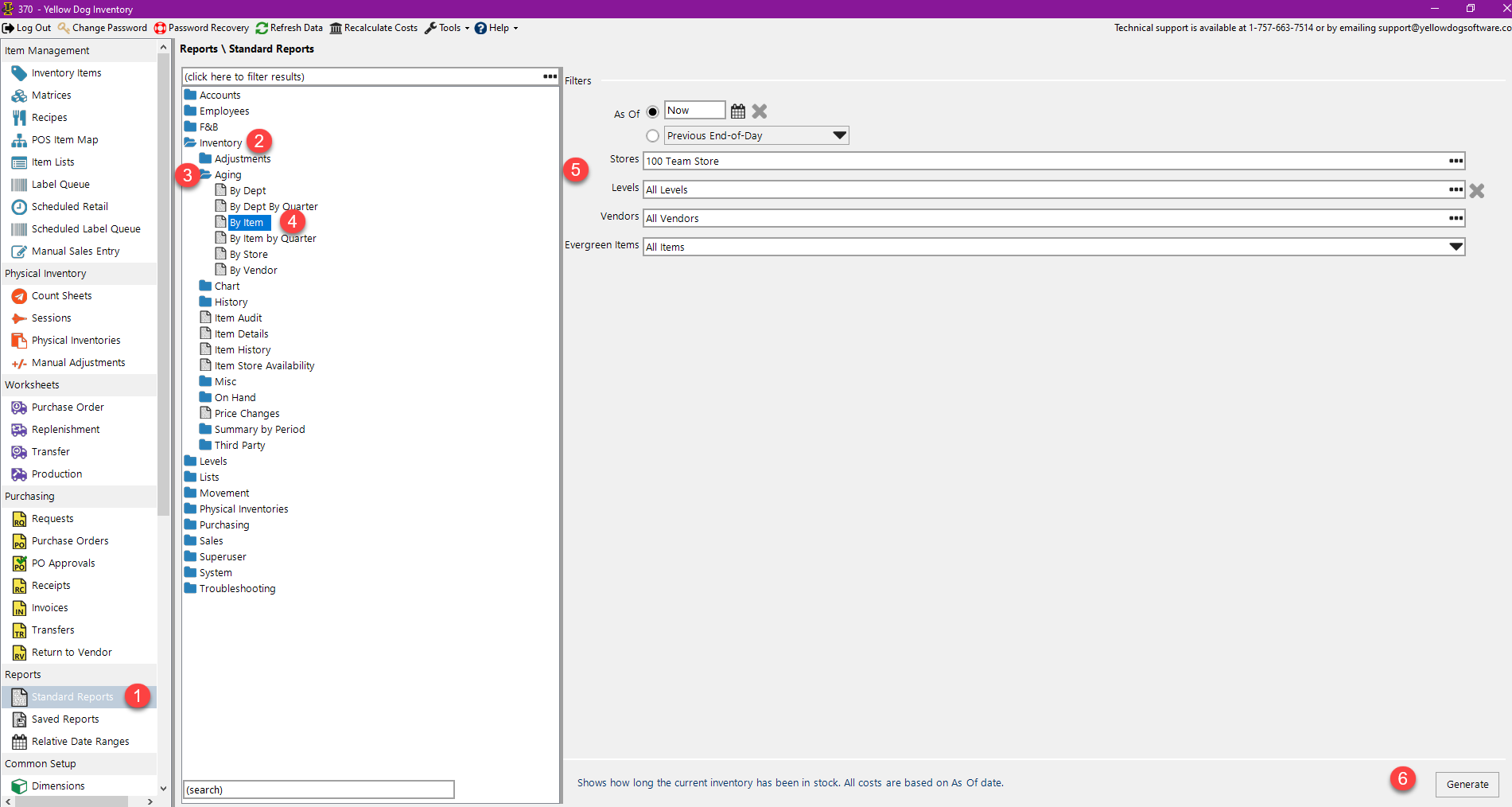Click Log Out in the toolbar
This screenshot has width=1512, height=807.
pos(27,28)
